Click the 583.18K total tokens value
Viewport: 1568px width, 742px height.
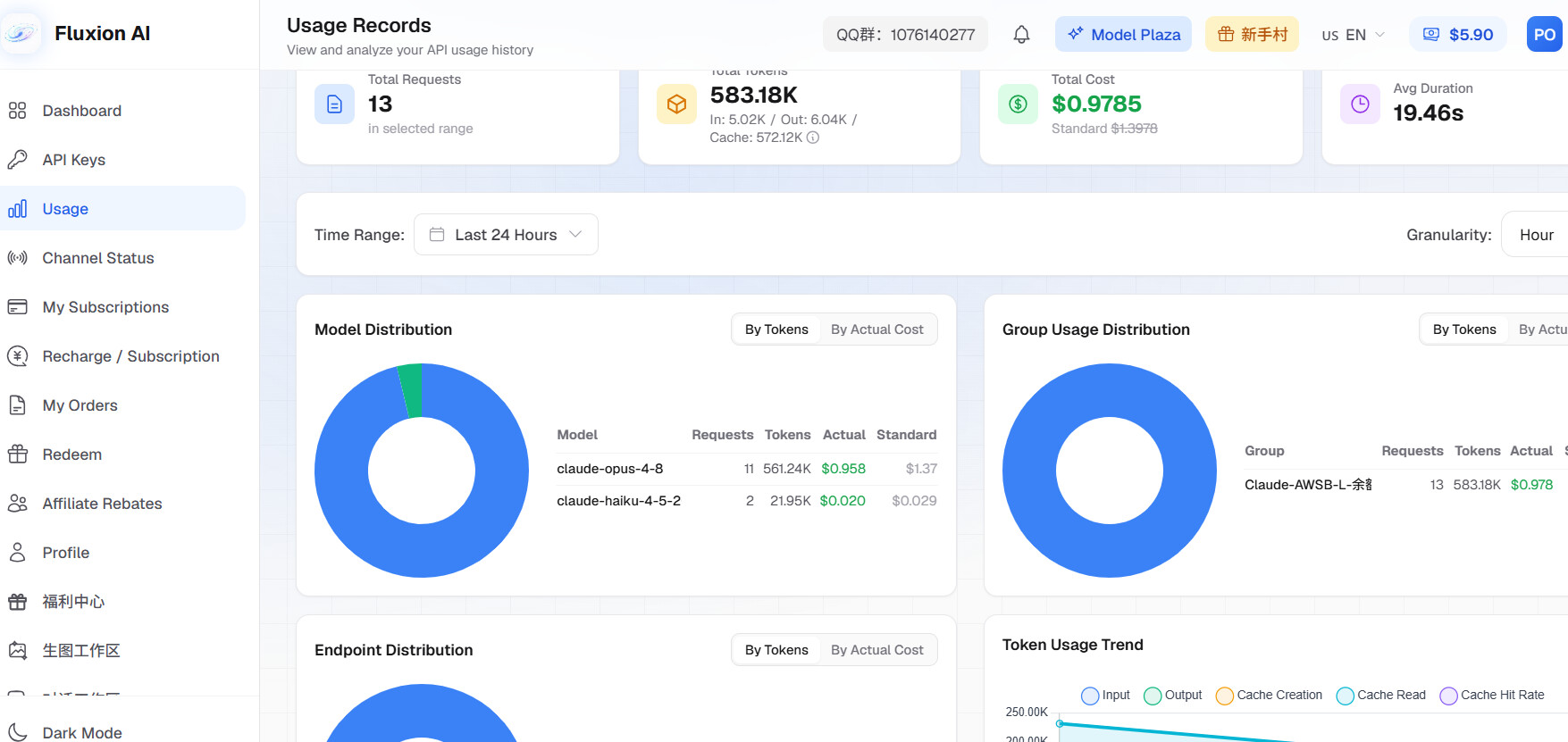(754, 95)
